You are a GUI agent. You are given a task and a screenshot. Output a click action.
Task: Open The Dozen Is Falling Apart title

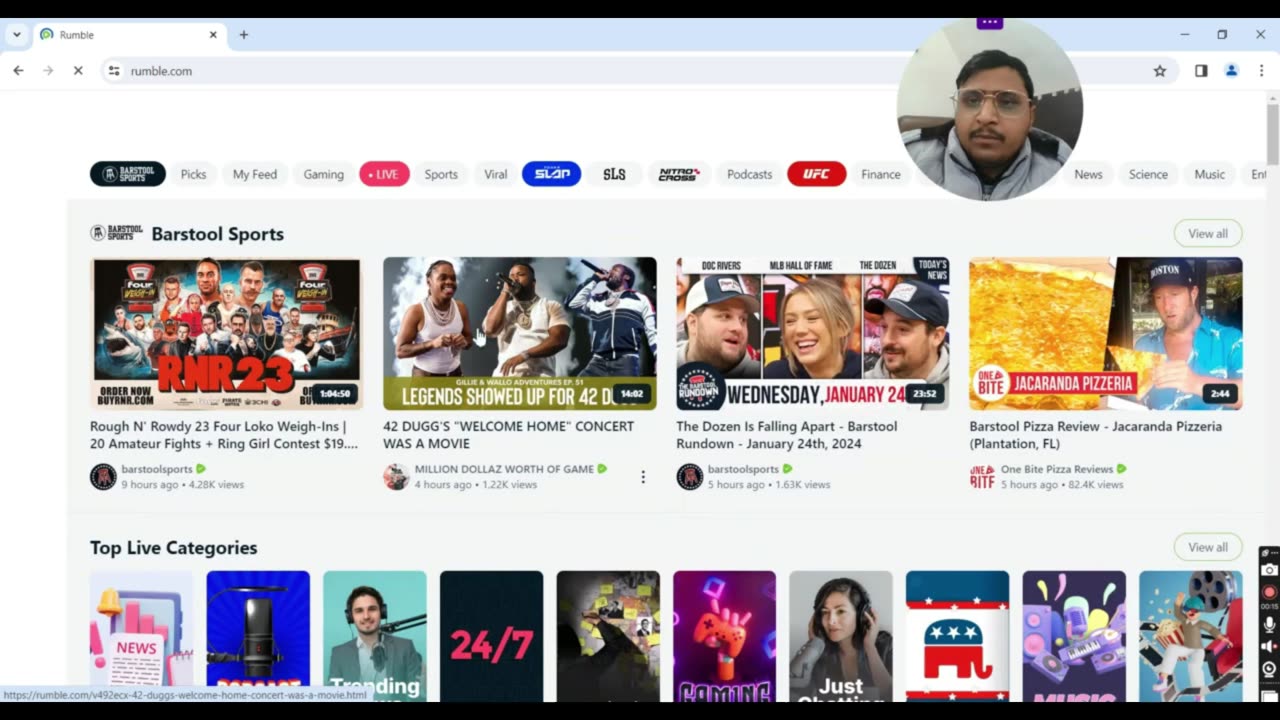787,435
